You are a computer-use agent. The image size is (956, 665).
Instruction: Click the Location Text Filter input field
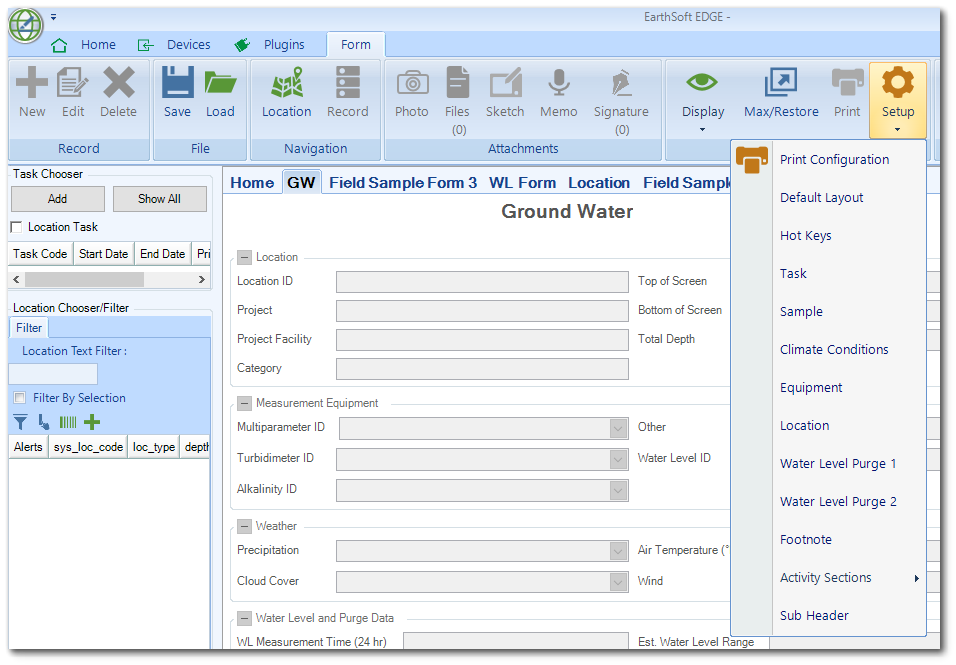click(54, 374)
